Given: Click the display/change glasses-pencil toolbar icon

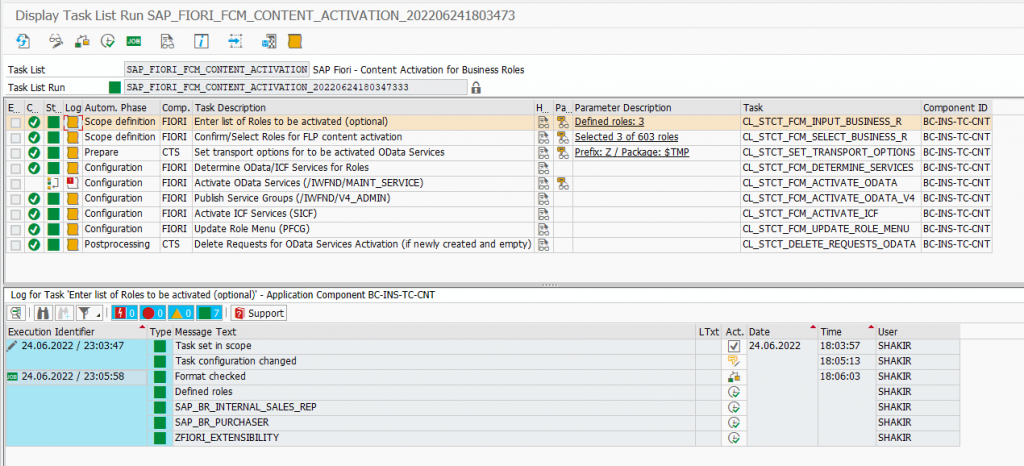Looking at the screenshot, I should [x=56, y=41].
